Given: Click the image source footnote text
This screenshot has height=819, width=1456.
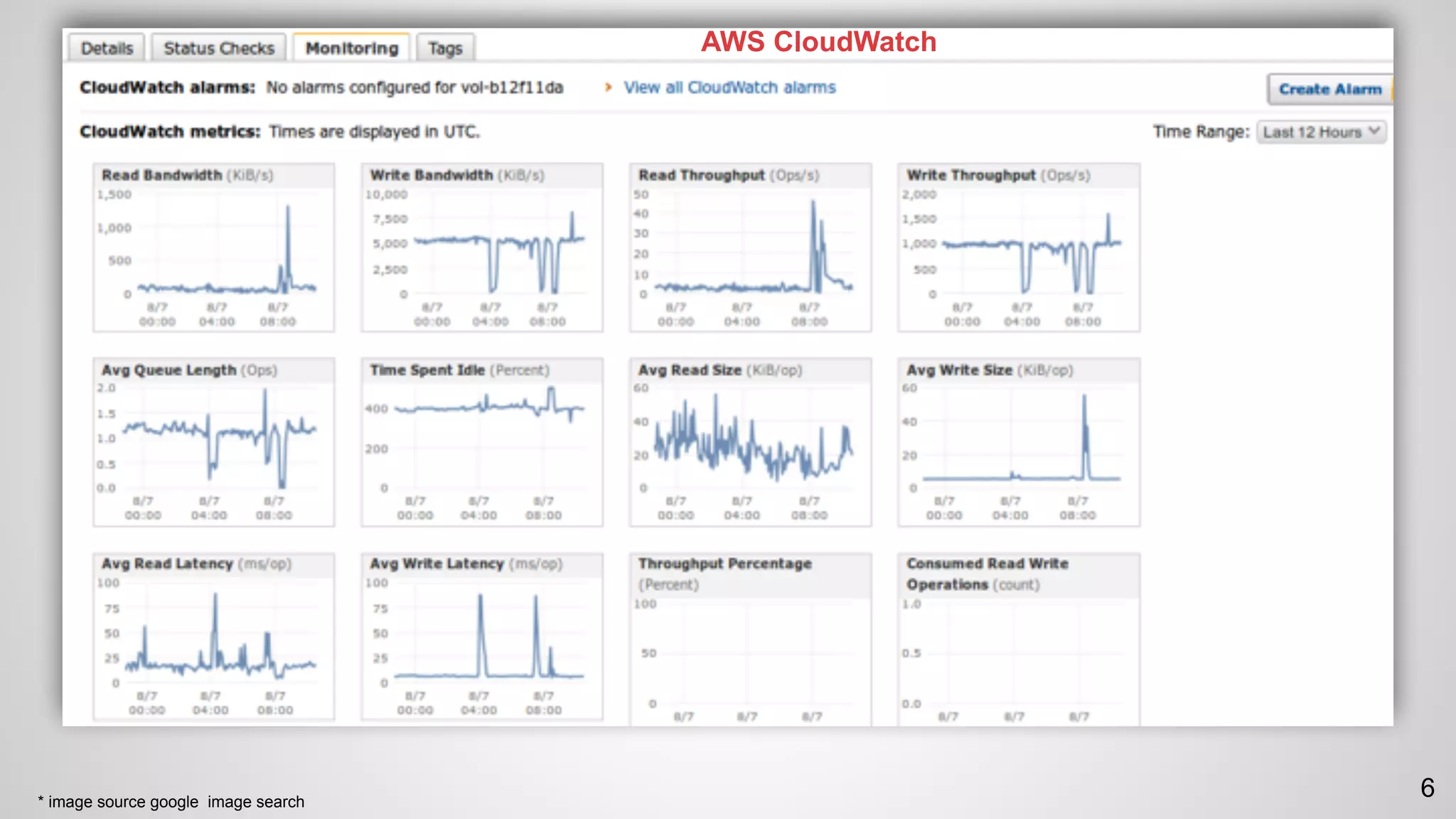Looking at the screenshot, I should click(171, 802).
